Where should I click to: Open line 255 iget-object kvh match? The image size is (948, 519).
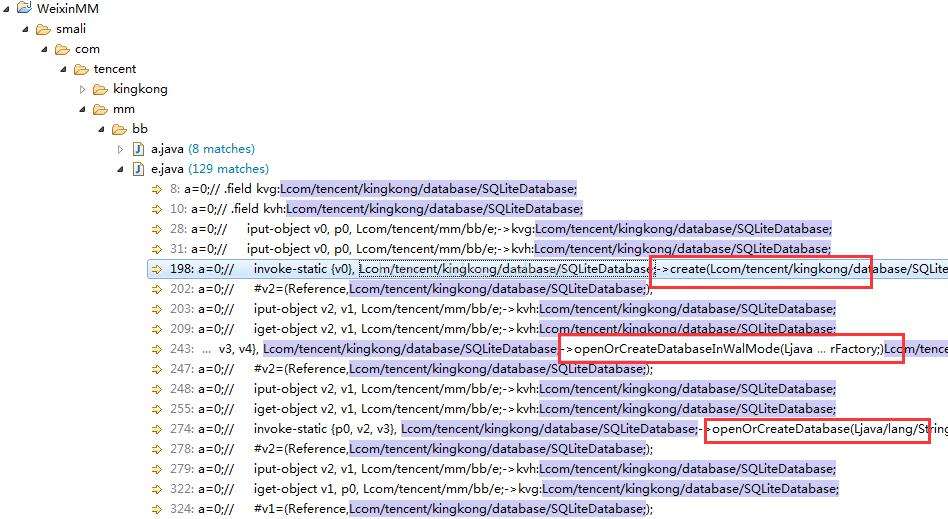pyautogui.click(x=502, y=409)
